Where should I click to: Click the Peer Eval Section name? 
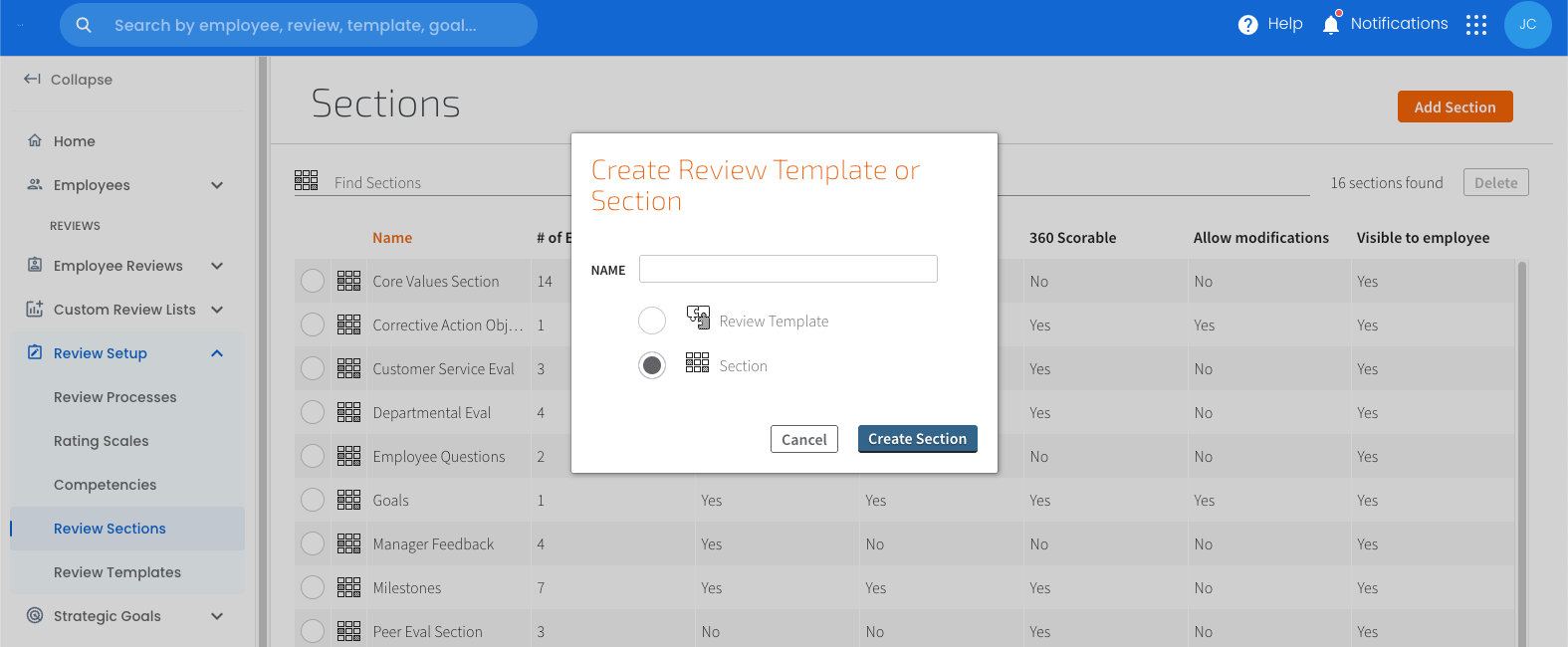[x=428, y=632]
